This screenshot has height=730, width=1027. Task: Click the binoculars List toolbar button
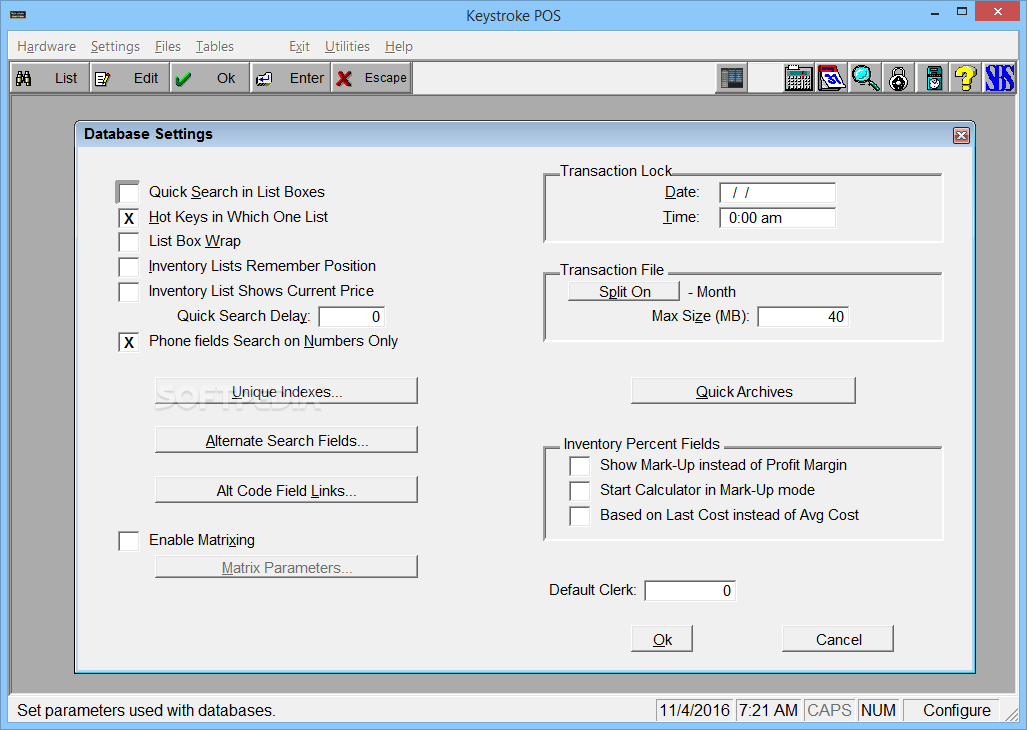pos(49,78)
